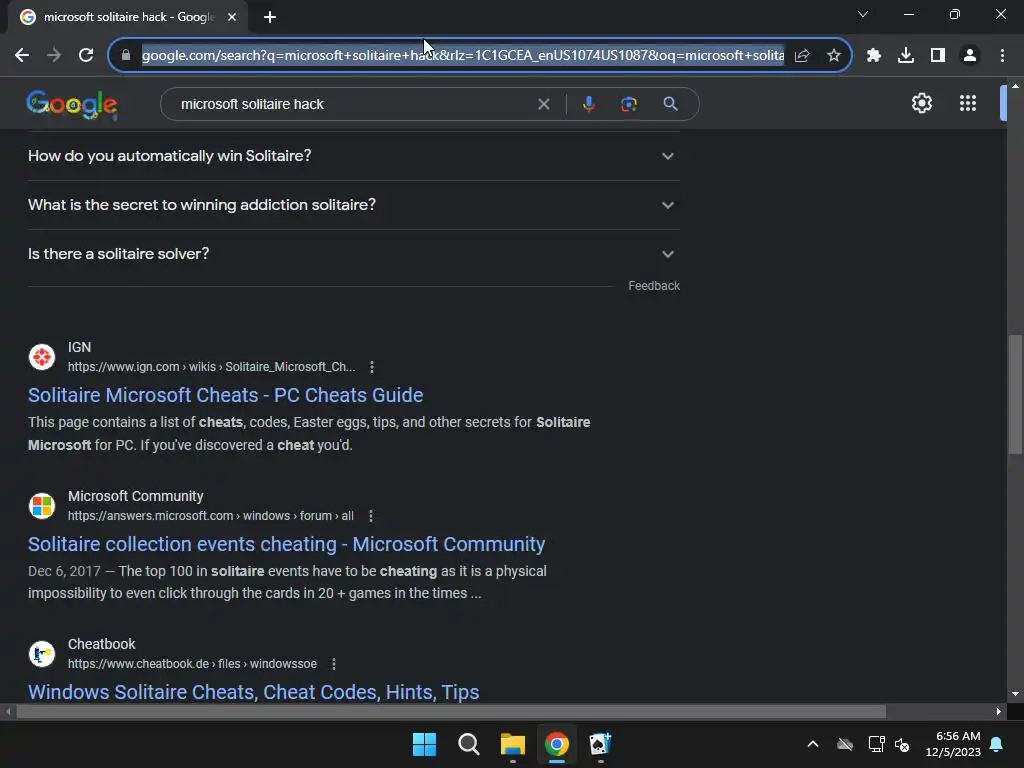Open "Windows Solitaire Cheats, Cheat Codes" result

[253, 692]
